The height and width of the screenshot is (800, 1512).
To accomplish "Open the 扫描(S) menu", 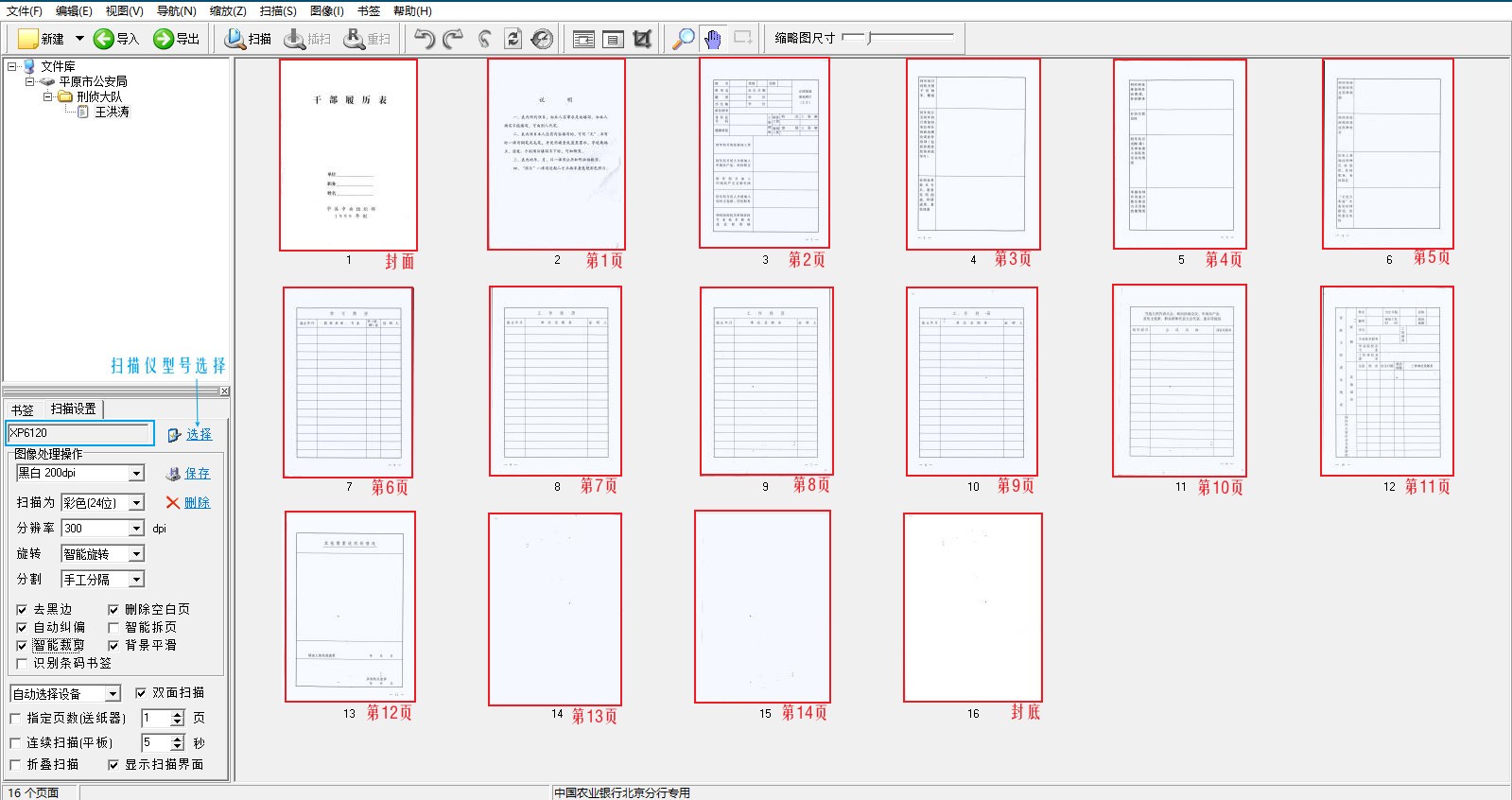I will pyautogui.click(x=277, y=11).
